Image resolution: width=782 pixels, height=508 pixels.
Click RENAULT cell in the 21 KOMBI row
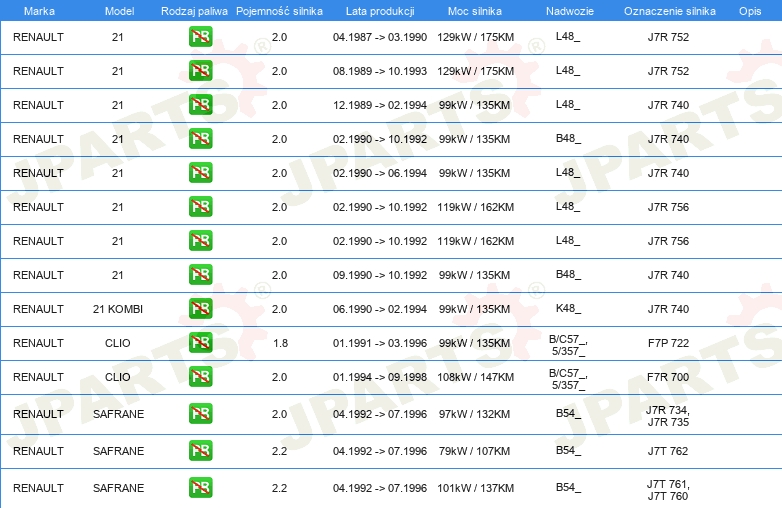38,309
